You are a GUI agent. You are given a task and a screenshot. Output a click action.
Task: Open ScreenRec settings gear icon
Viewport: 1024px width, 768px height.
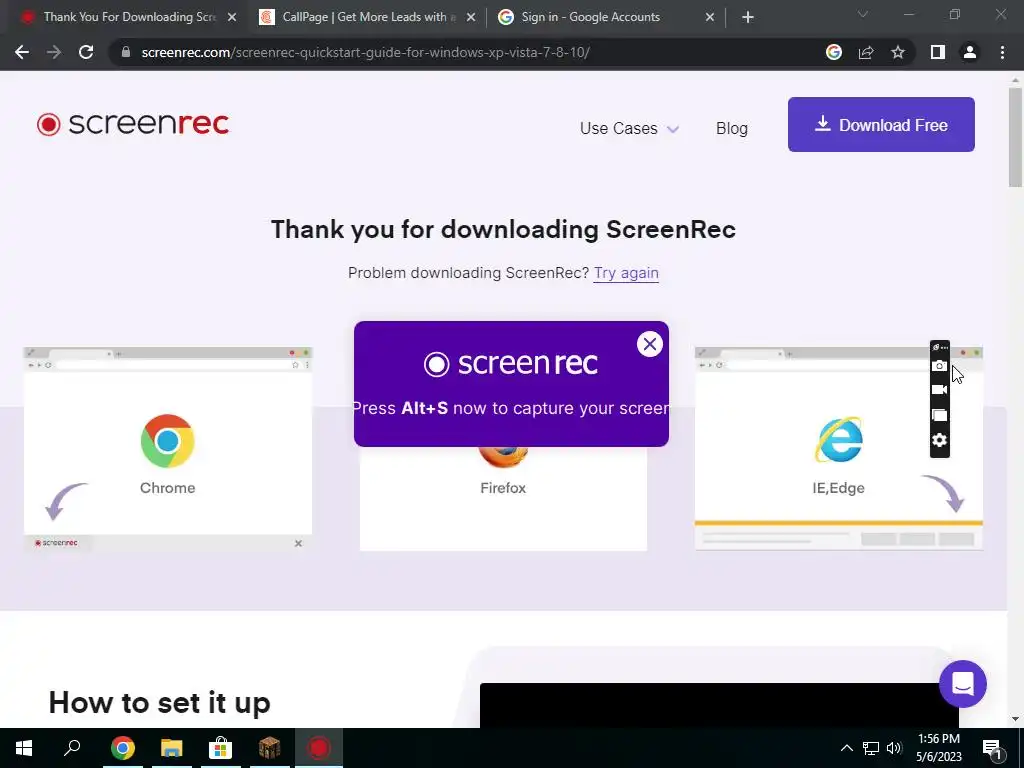(939, 440)
